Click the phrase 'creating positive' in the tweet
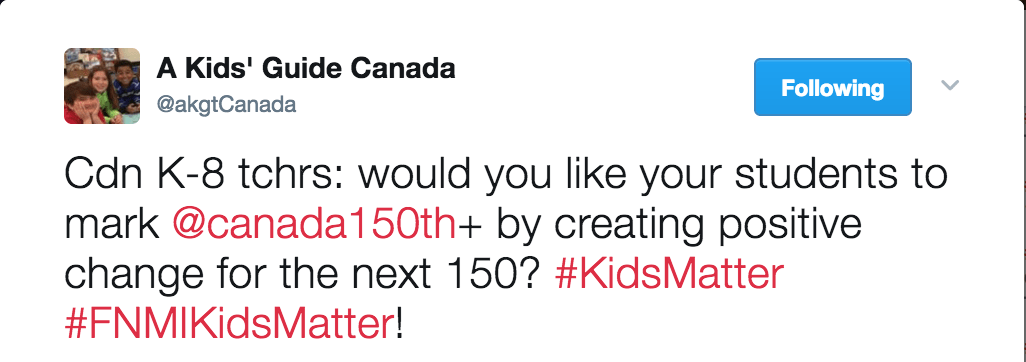Viewport: 1026px width, 362px height. point(709,226)
